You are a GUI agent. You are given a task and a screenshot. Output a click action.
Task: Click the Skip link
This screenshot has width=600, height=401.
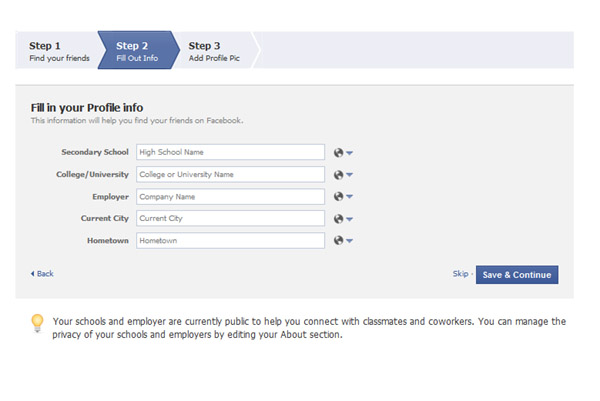460,274
